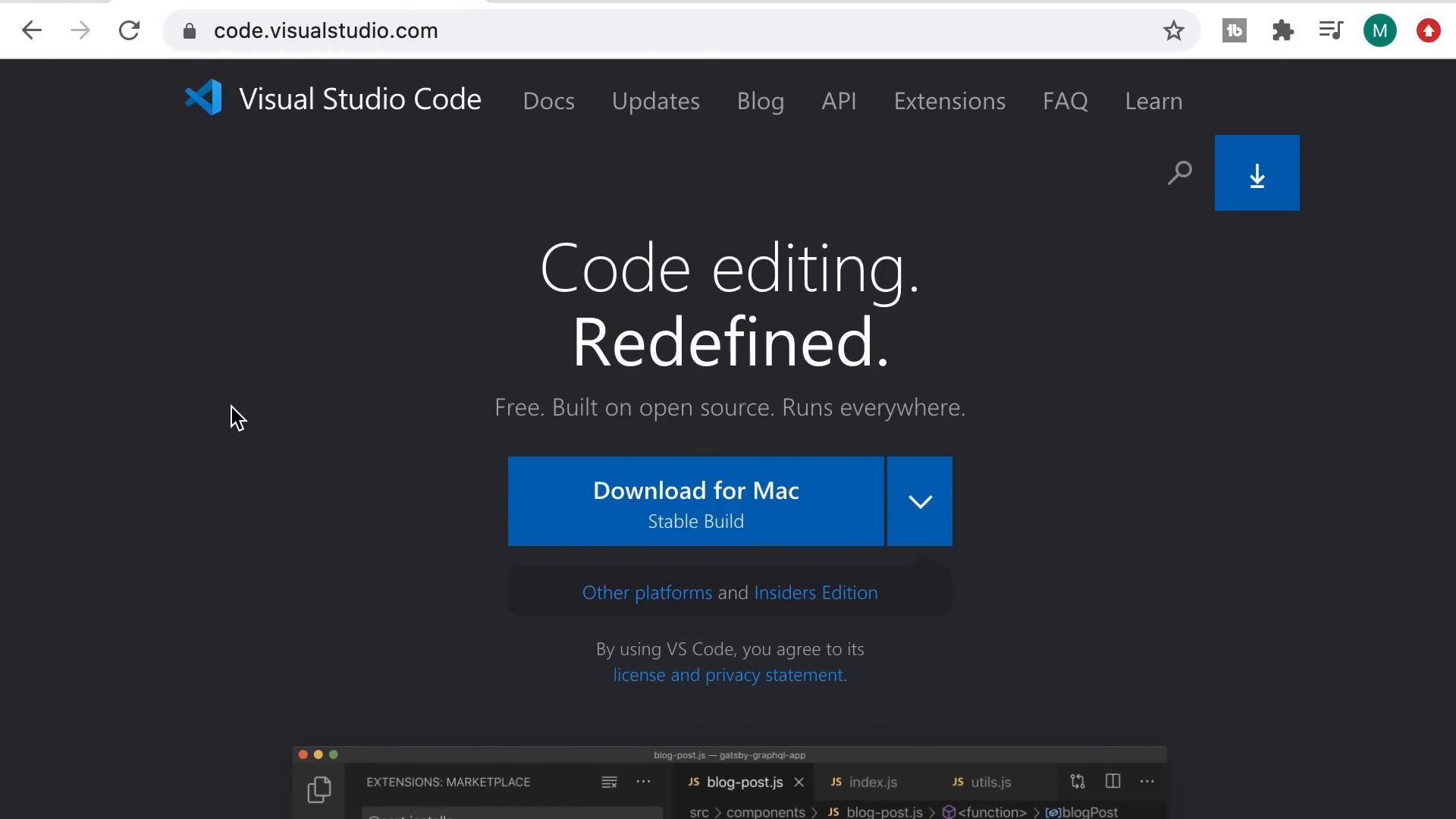Expand the download options chevron dropdown
This screenshot has height=819, width=1456.
coord(920,501)
